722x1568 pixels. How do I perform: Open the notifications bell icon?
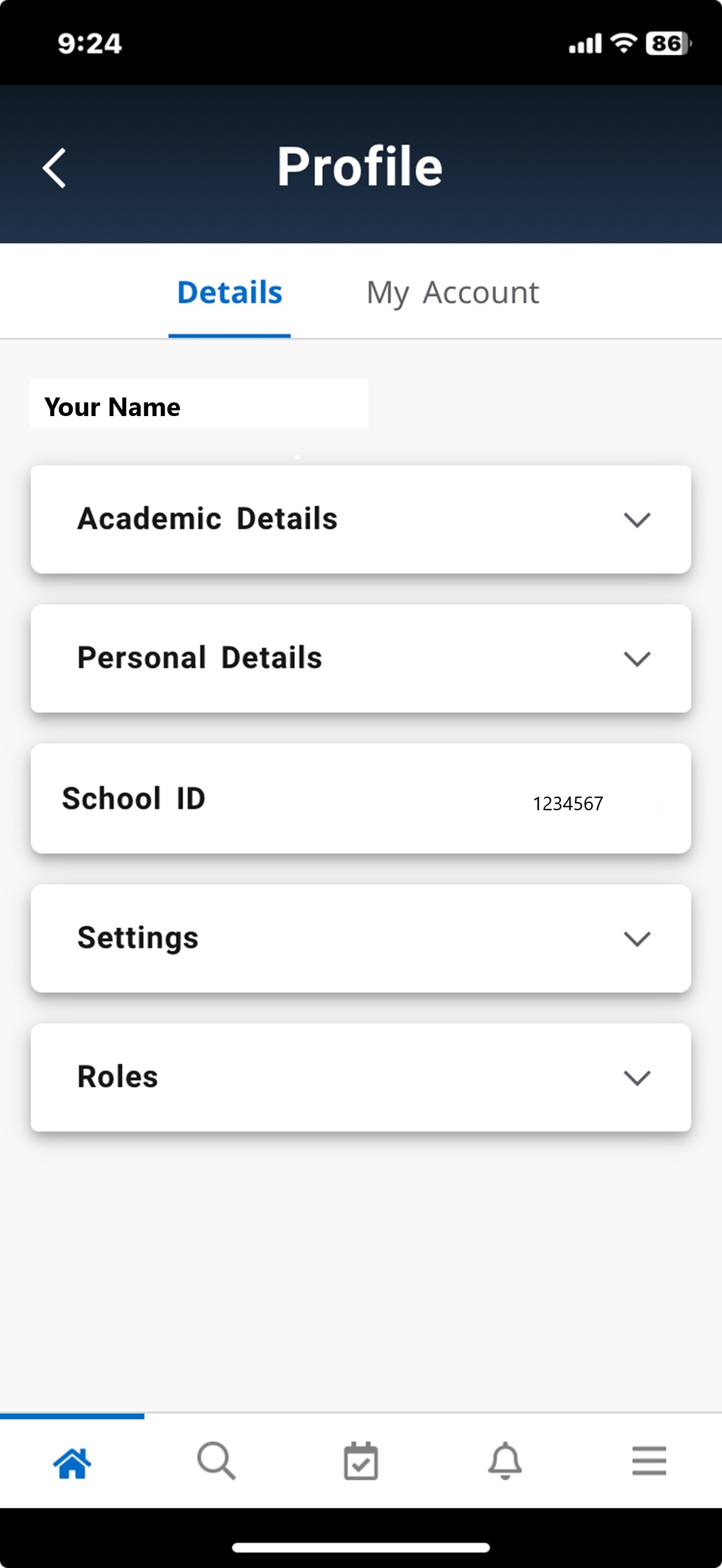point(505,1460)
